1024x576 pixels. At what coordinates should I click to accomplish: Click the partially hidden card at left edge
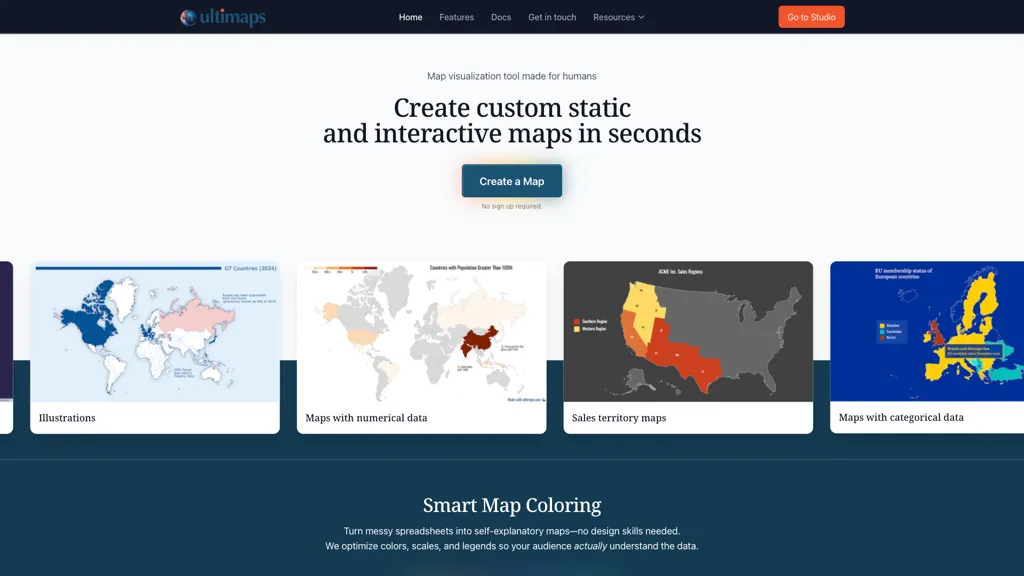pos(6,347)
